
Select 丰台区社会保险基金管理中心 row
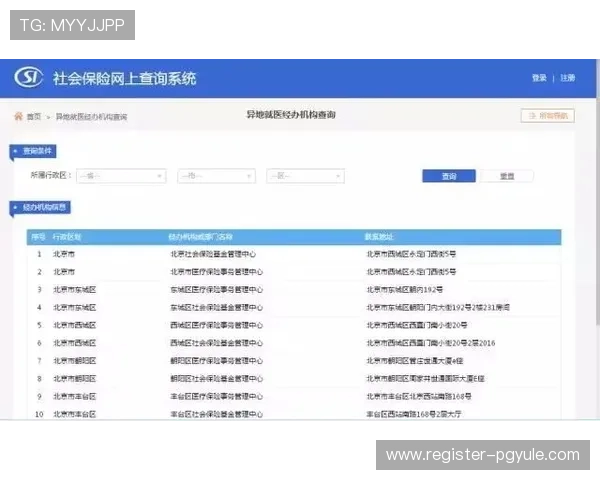(294, 413)
